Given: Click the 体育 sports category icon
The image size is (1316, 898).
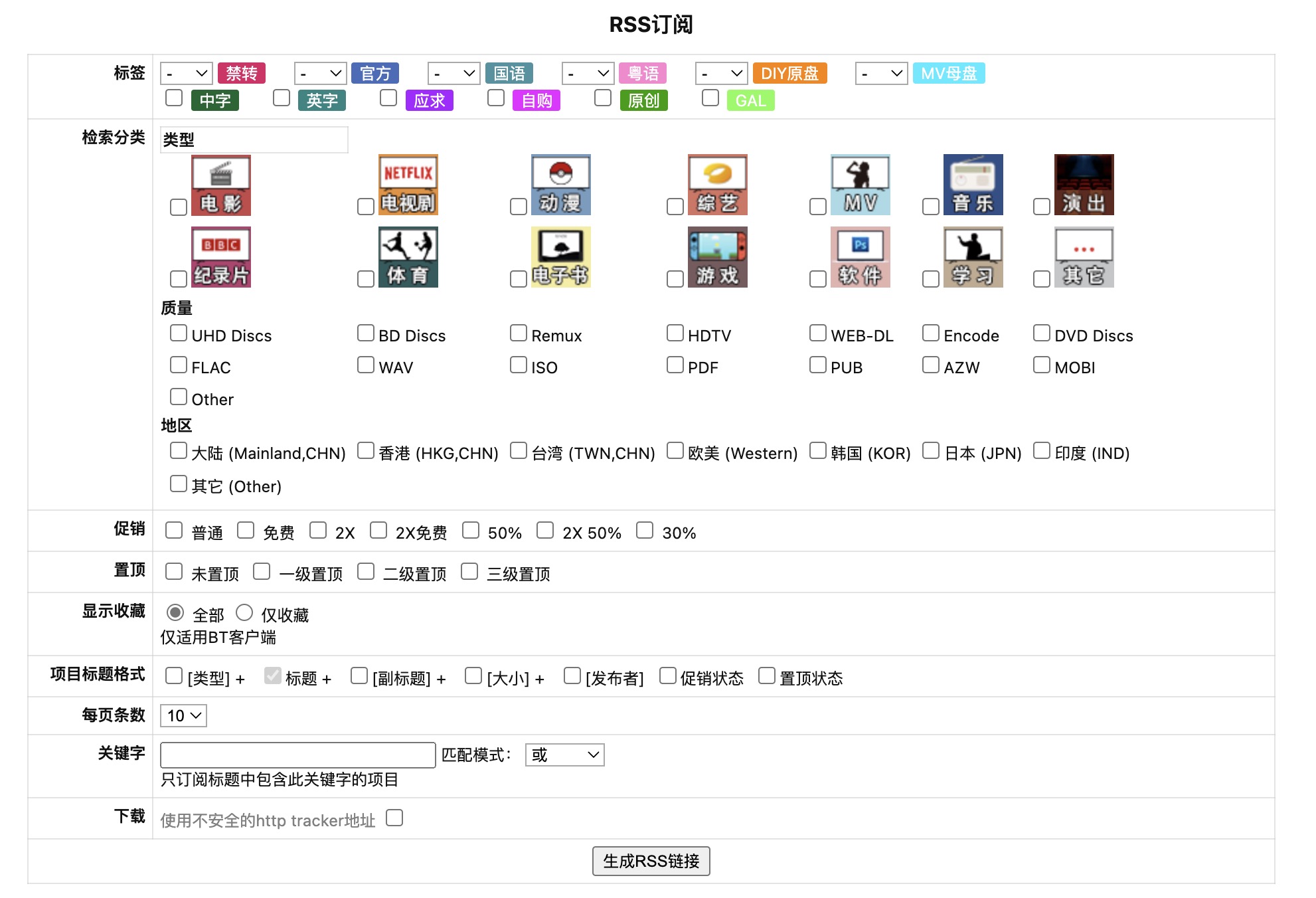Looking at the screenshot, I should [x=408, y=257].
